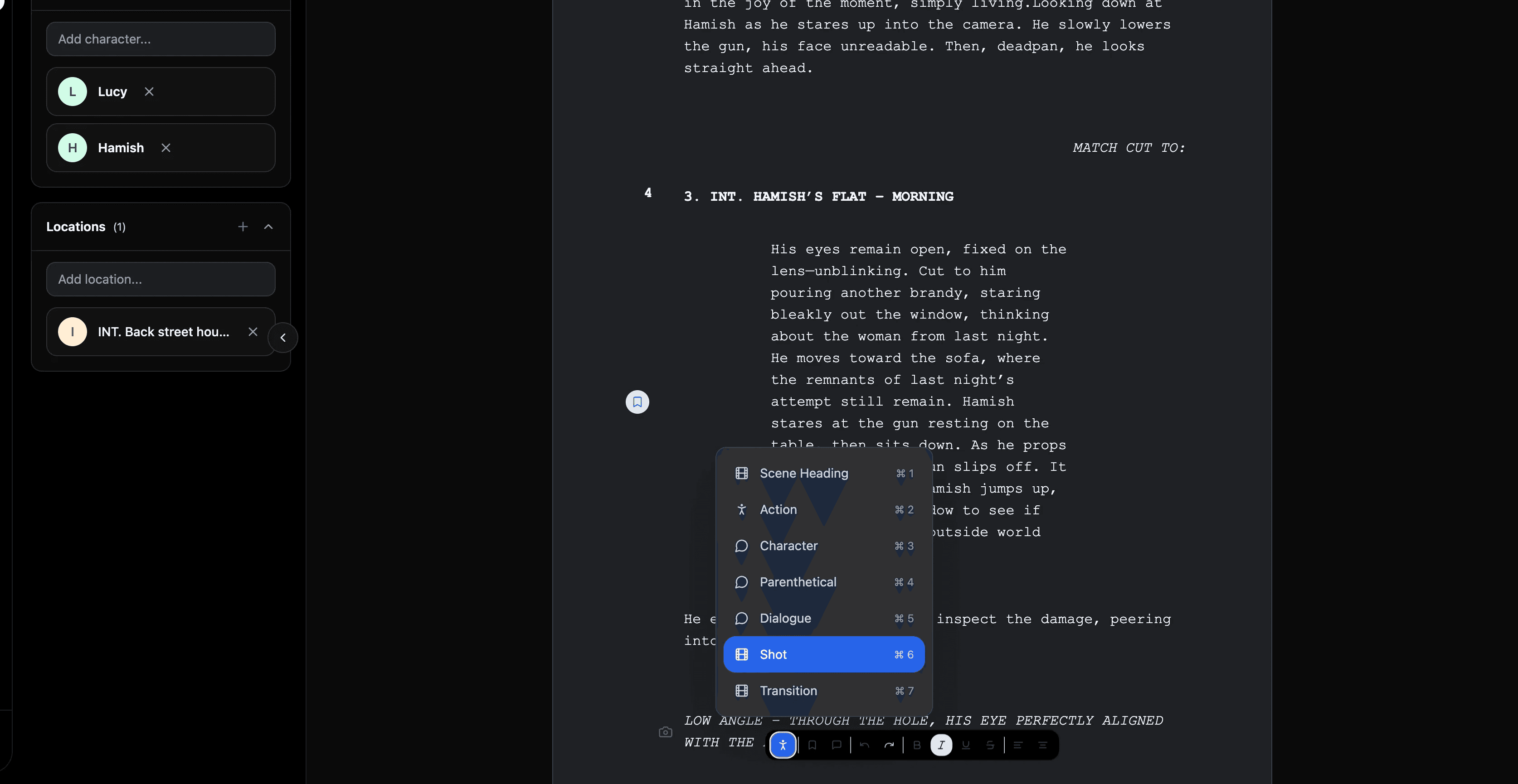1518x784 pixels.
Task: Click the Scene Heading film icon in menu
Action: point(741,473)
